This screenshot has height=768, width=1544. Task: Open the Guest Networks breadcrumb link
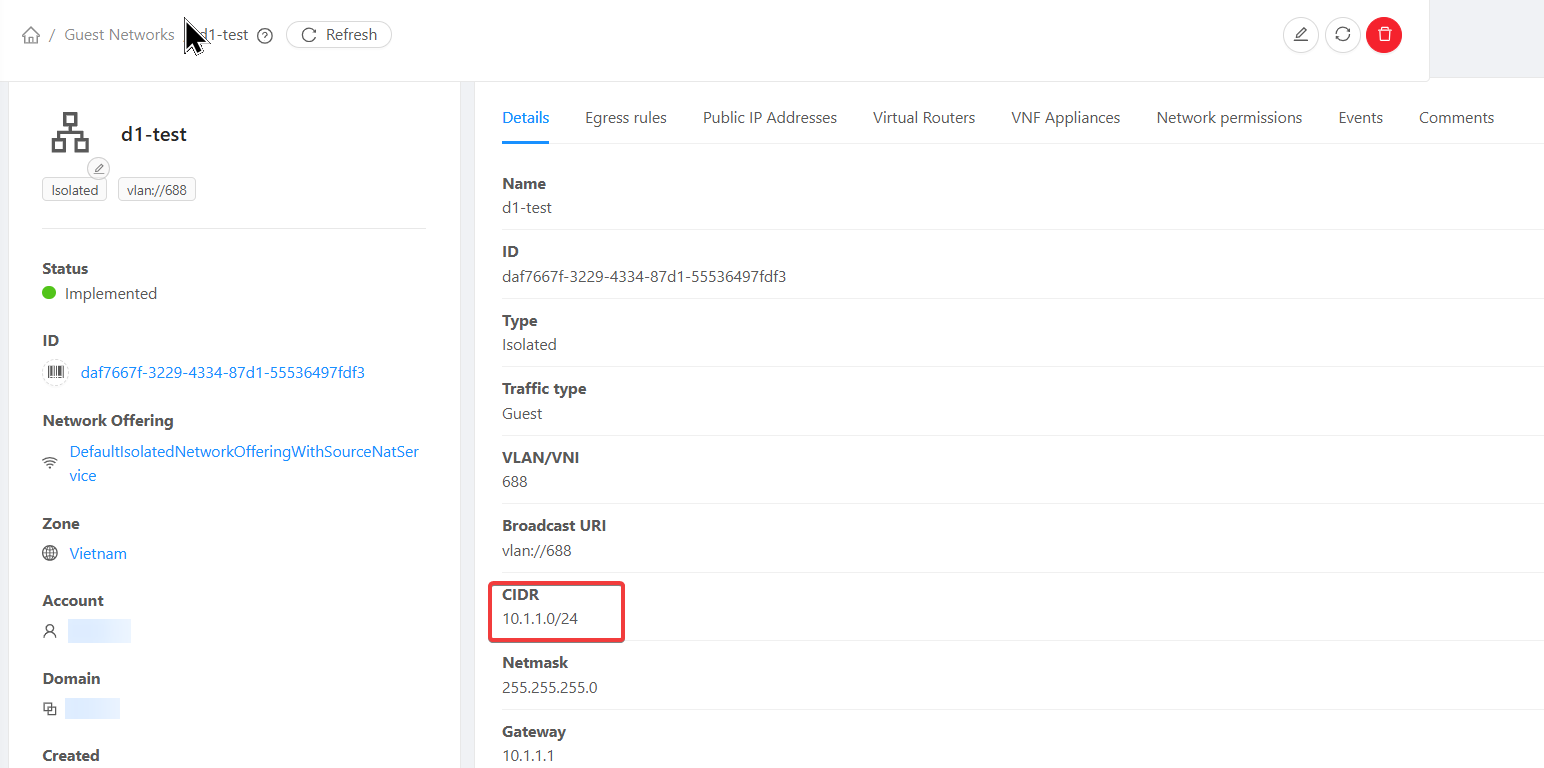click(119, 35)
